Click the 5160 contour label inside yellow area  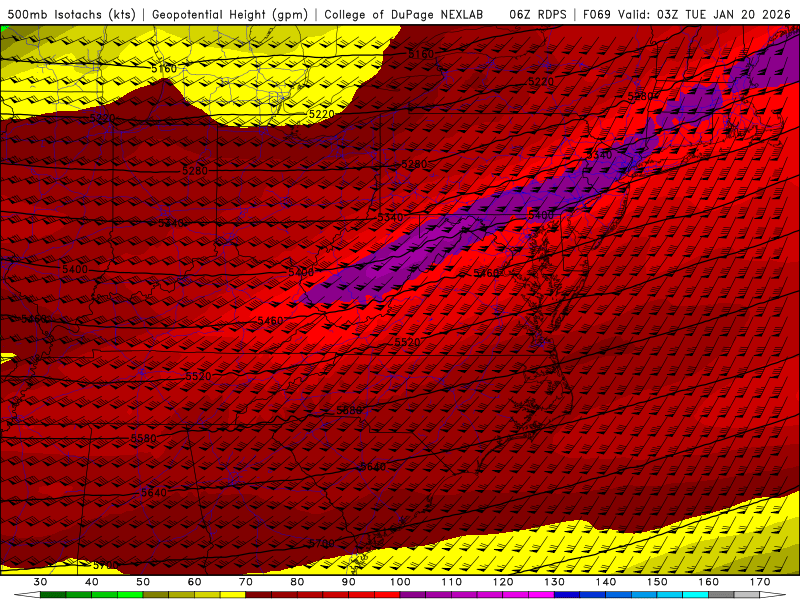point(164,68)
